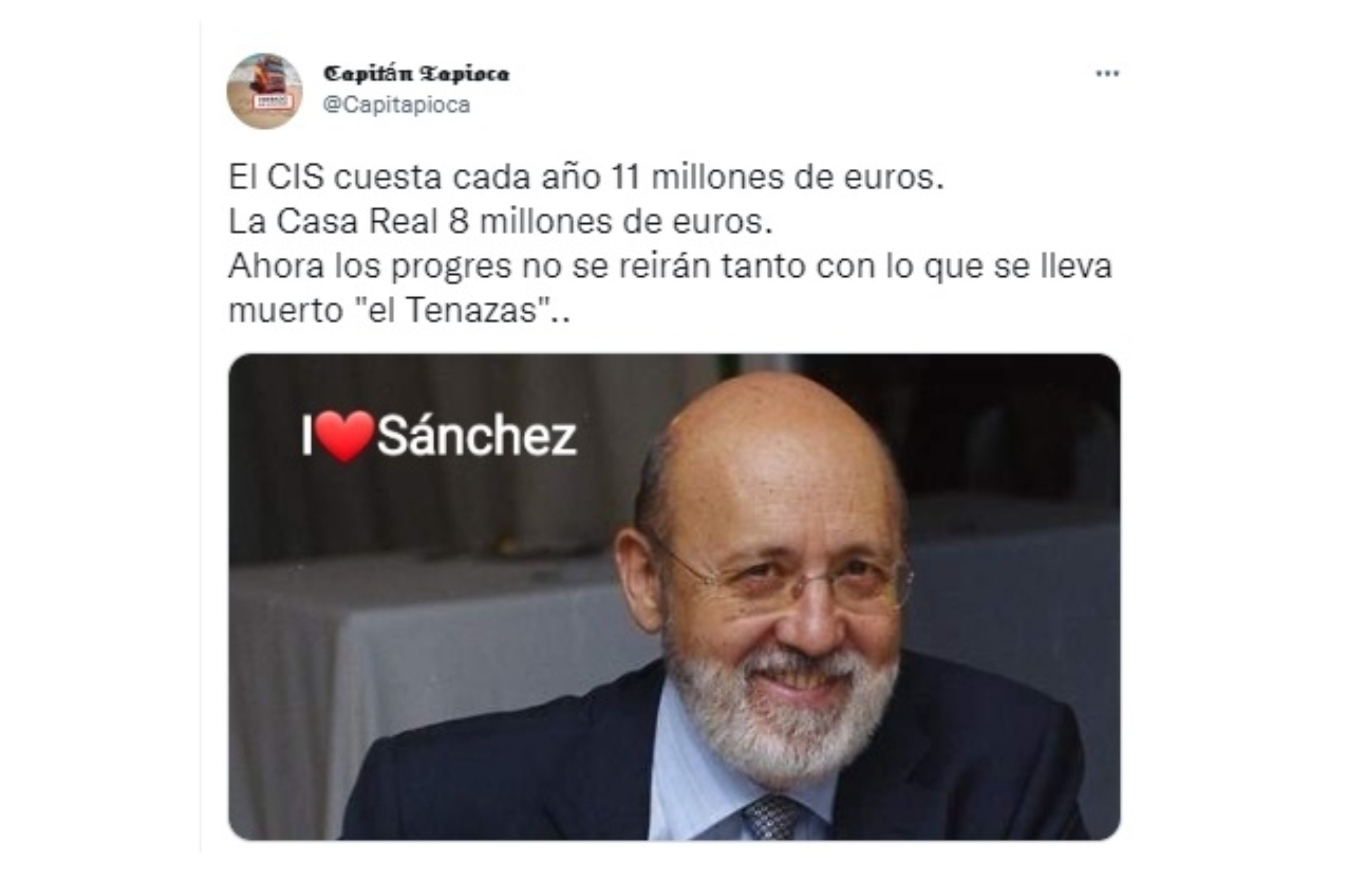The width and height of the screenshot is (1372, 871).
Task: Click the "Sánchez" overlay text in image
Action: (477, 437)
